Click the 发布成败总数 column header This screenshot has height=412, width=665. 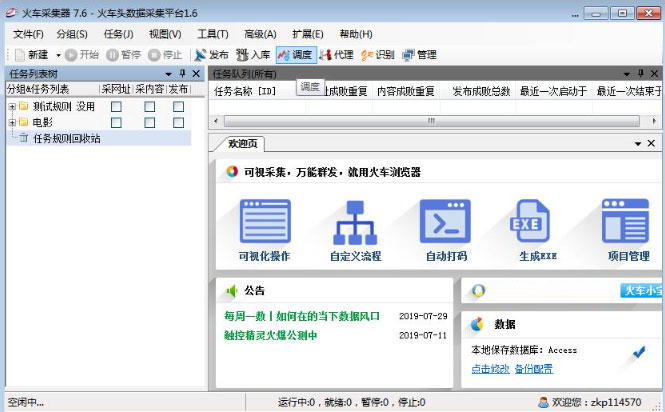(x=481, y=91)
